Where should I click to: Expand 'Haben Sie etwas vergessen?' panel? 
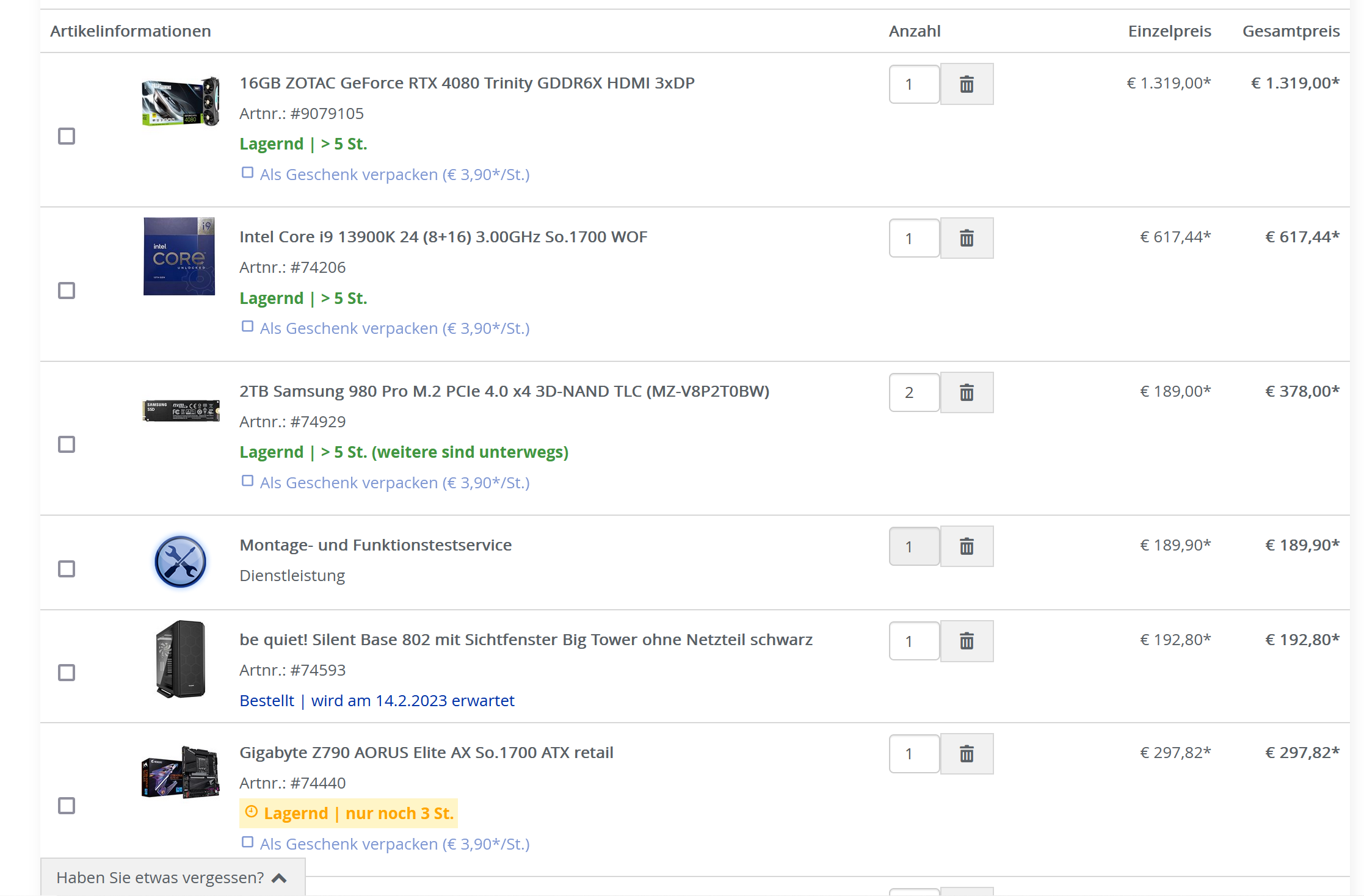coord(172,878)
